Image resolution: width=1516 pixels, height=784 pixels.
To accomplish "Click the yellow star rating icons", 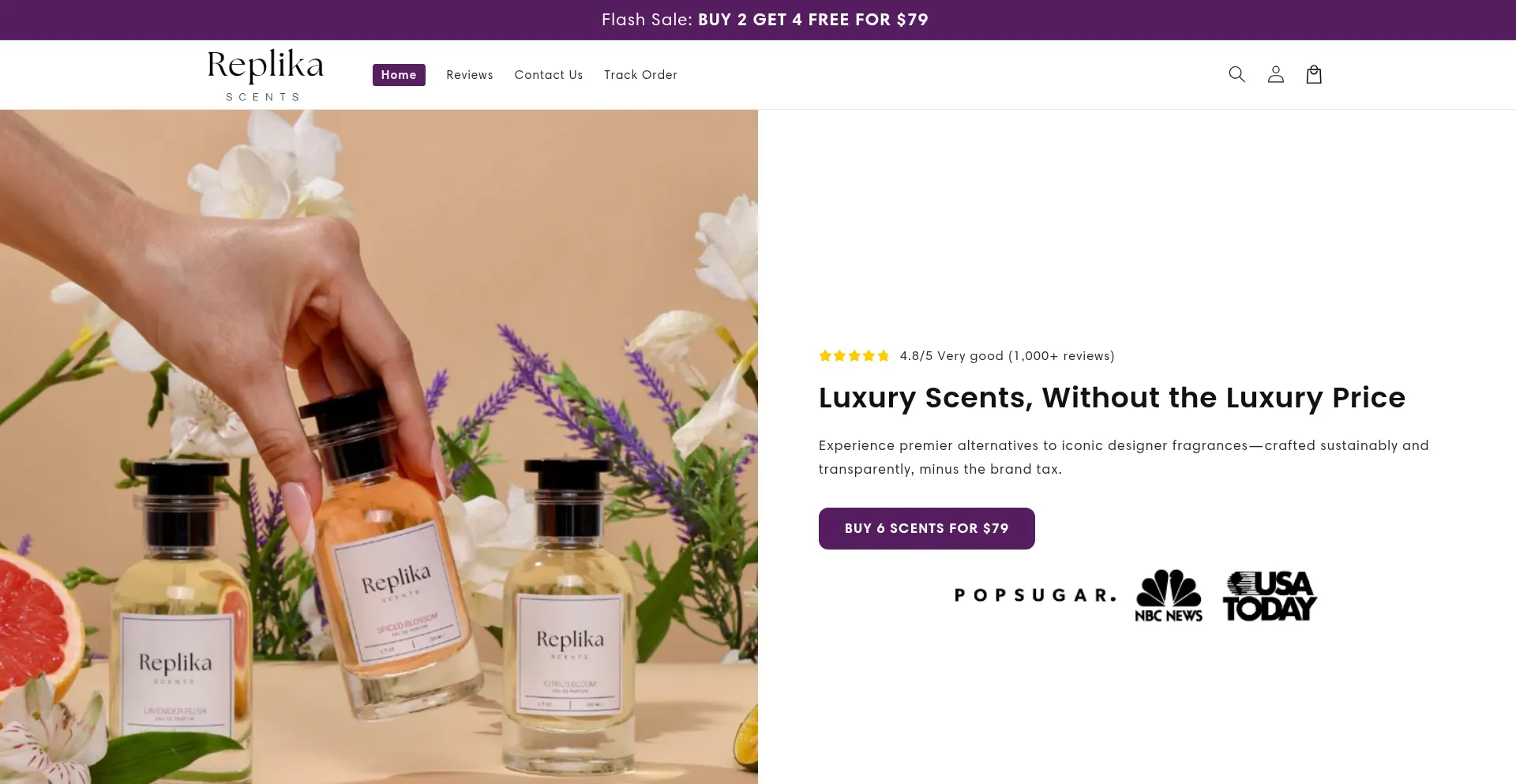I will [854, 356].
